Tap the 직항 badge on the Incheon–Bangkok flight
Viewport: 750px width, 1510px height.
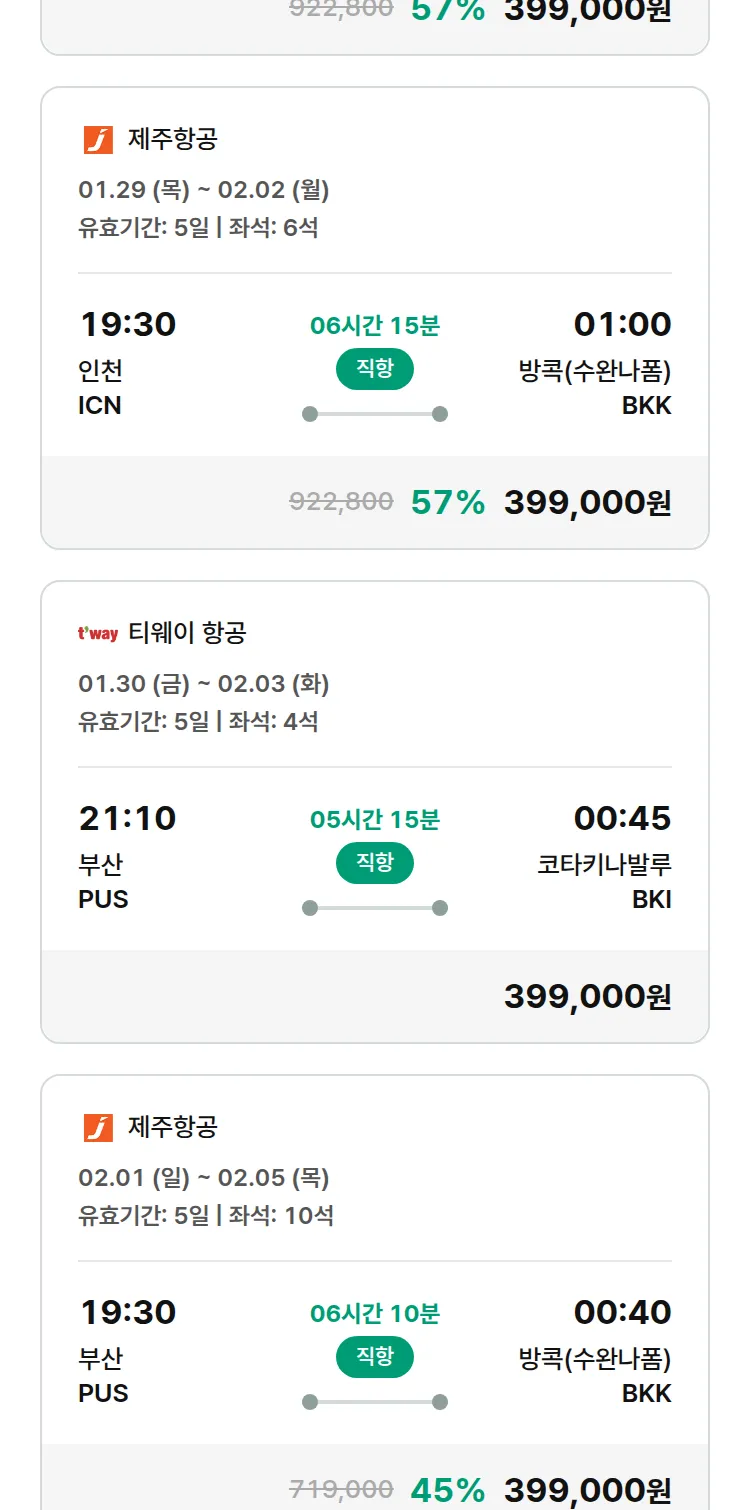(x=375, y=369)
